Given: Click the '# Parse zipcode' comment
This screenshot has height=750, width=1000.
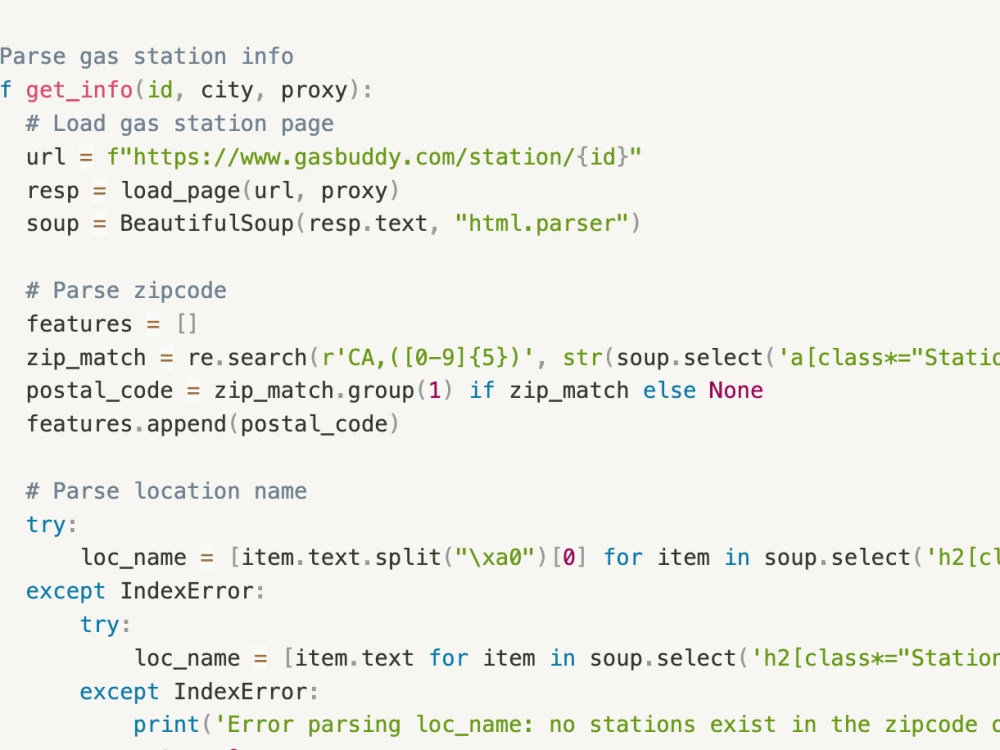Looking at the screenshot, I should pos(126,290).
